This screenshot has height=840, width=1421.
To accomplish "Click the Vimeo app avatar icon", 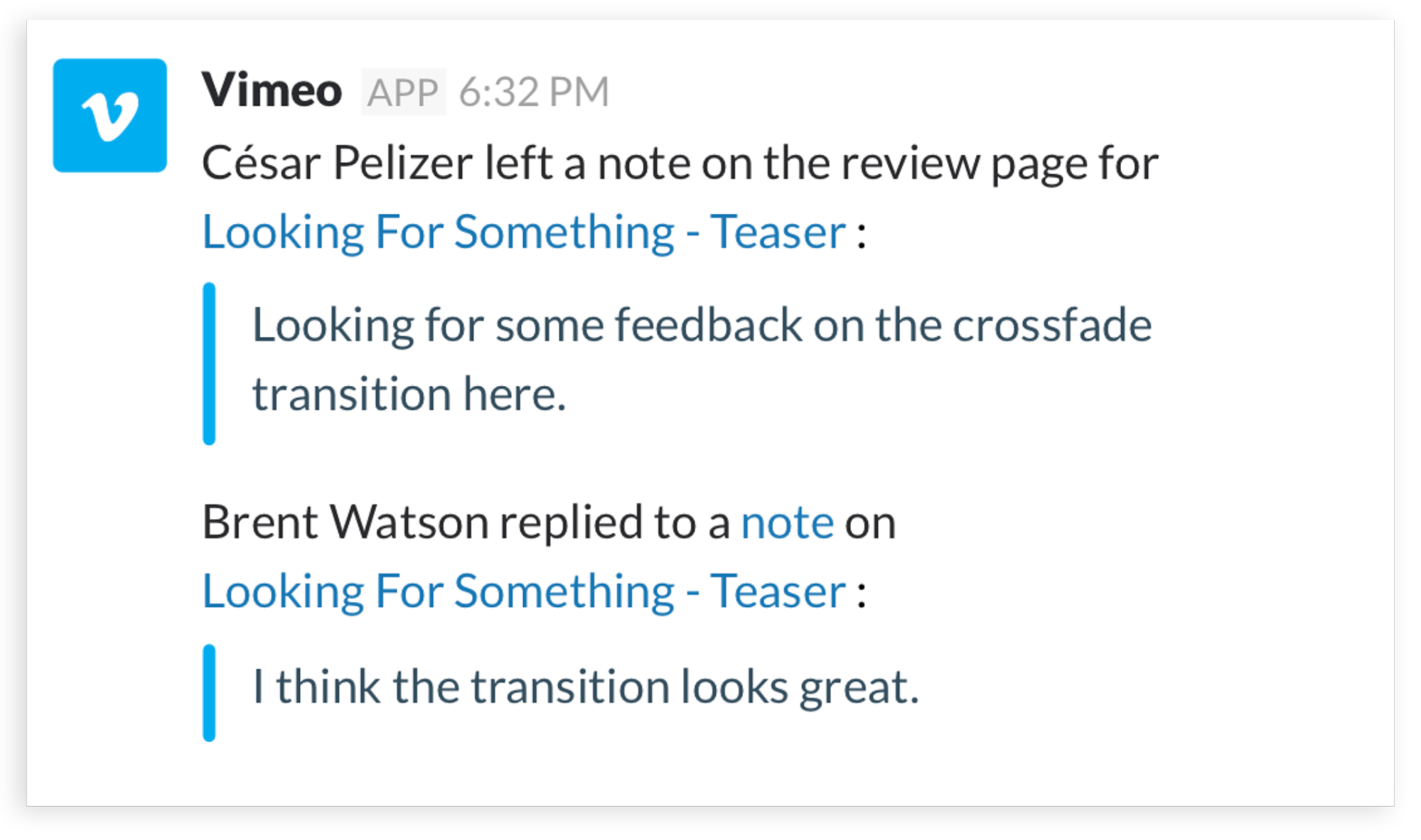I will [x=109, y=115].
